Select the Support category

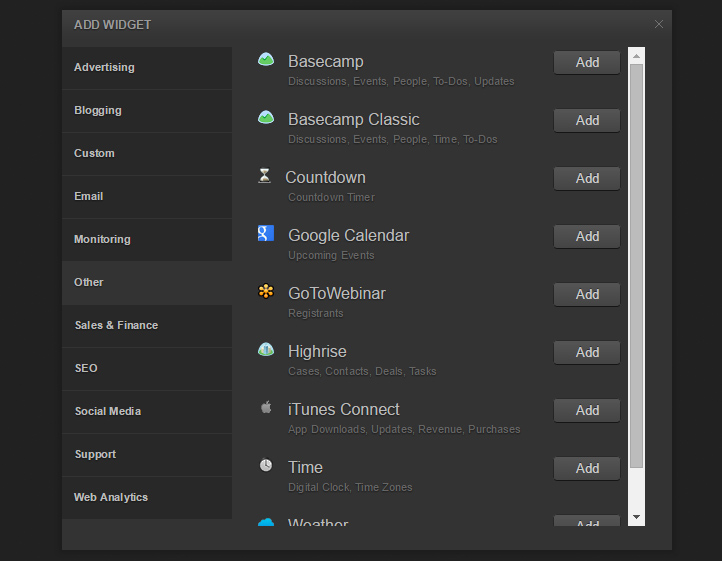(x=147, y=455)
